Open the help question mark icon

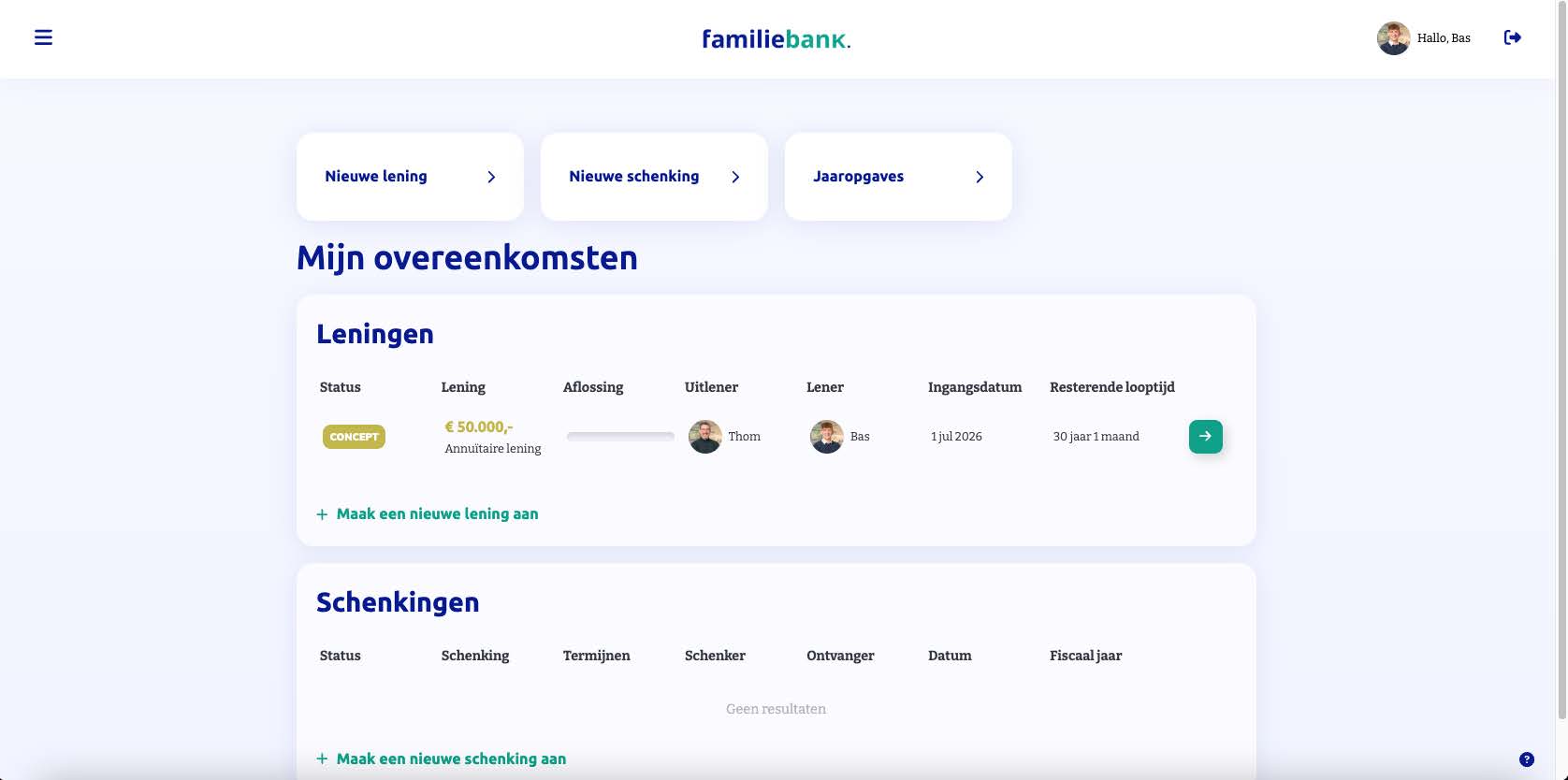1527,759
